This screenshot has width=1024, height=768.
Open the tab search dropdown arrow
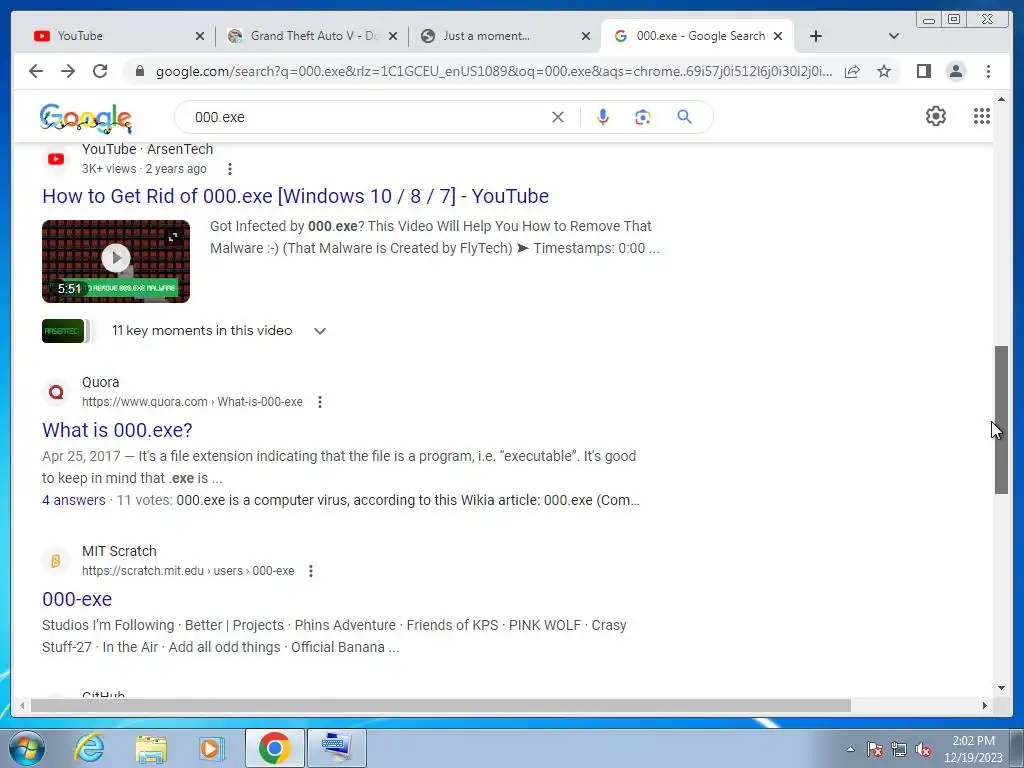click(x=894, y=36)
